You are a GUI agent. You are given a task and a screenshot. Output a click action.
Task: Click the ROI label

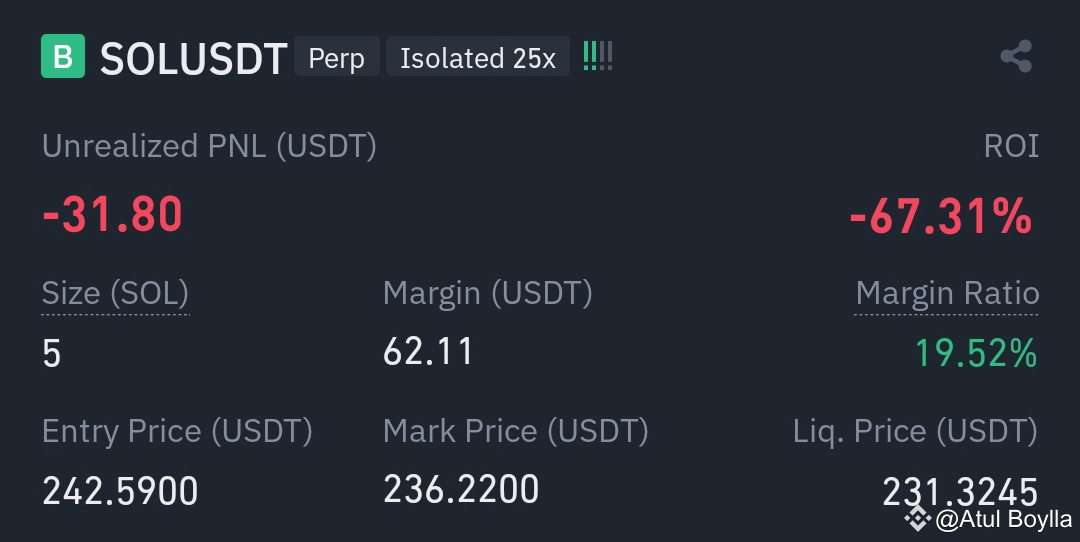(x=1011, y=146)
